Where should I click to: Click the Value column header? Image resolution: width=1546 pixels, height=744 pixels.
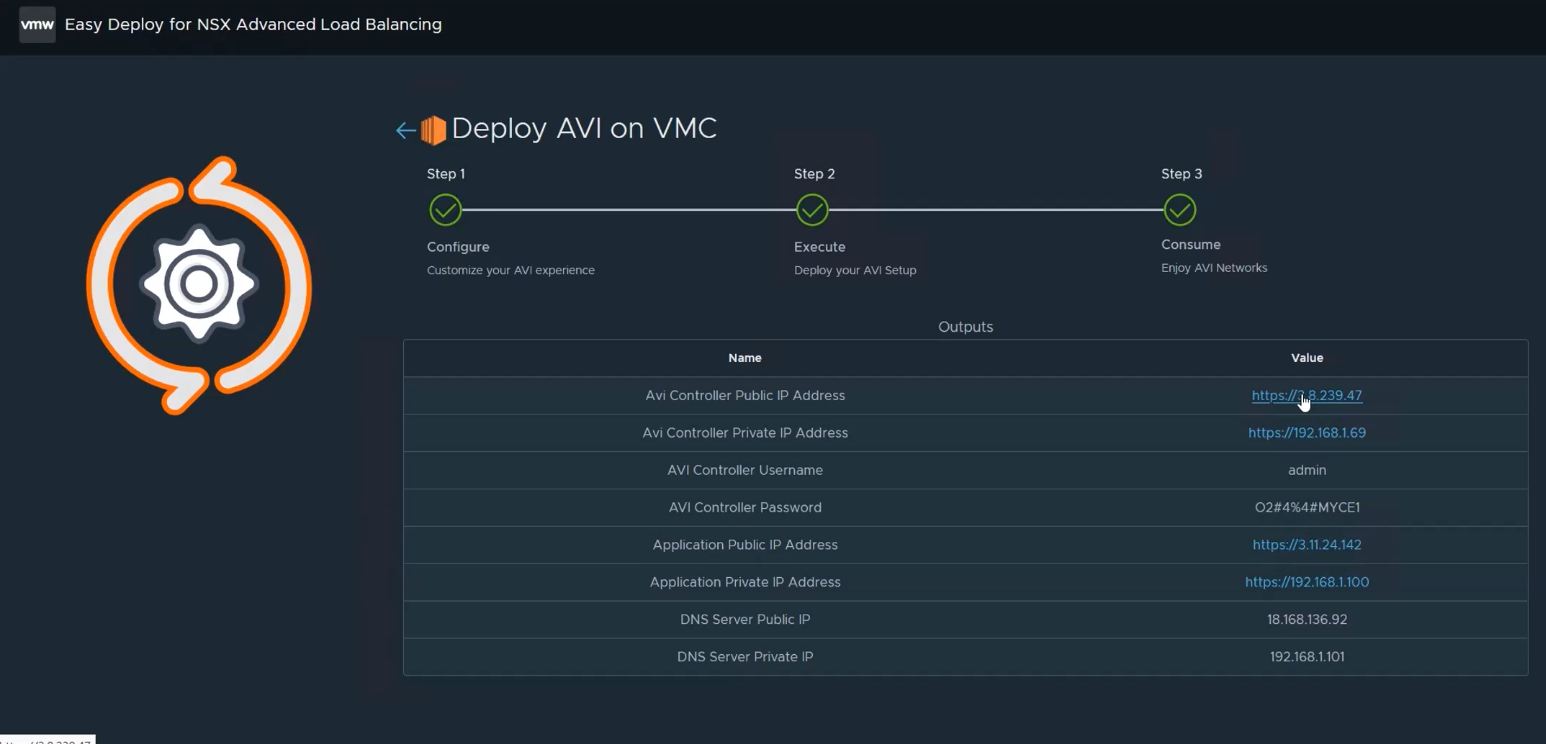tap(1306, 358)
